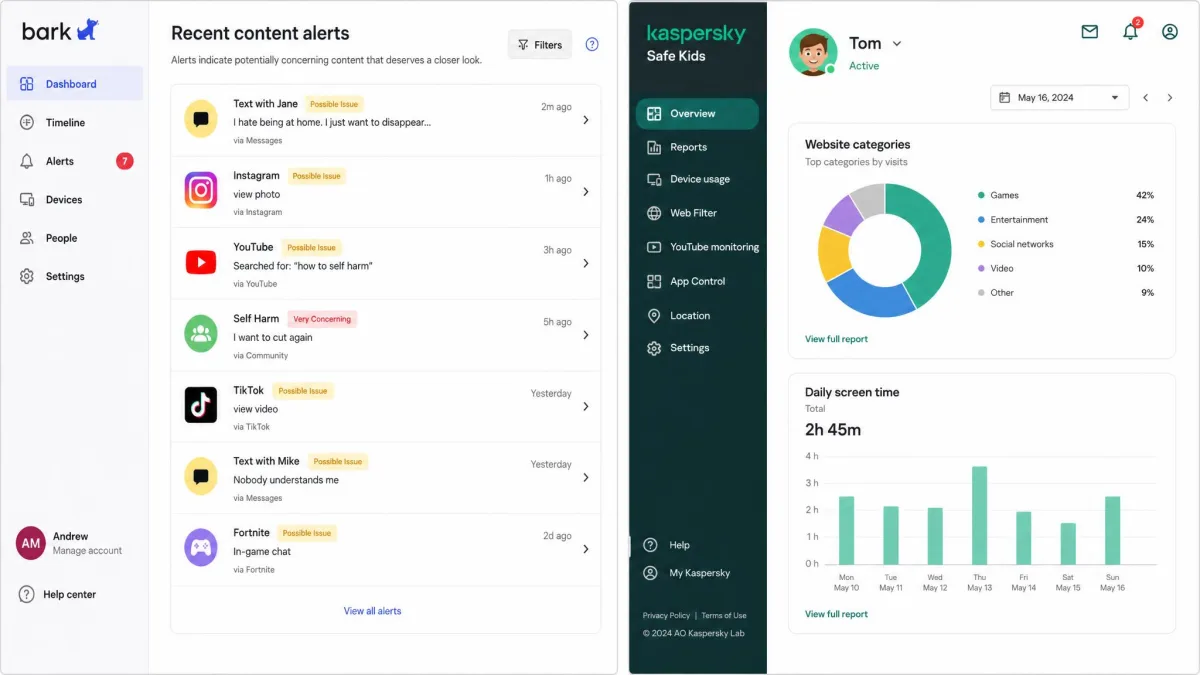Image resolution: width=1200 pixels, height=675 pixels.
Task: Click 'Searched for: how to self harm' text
Action: (303, 266)
